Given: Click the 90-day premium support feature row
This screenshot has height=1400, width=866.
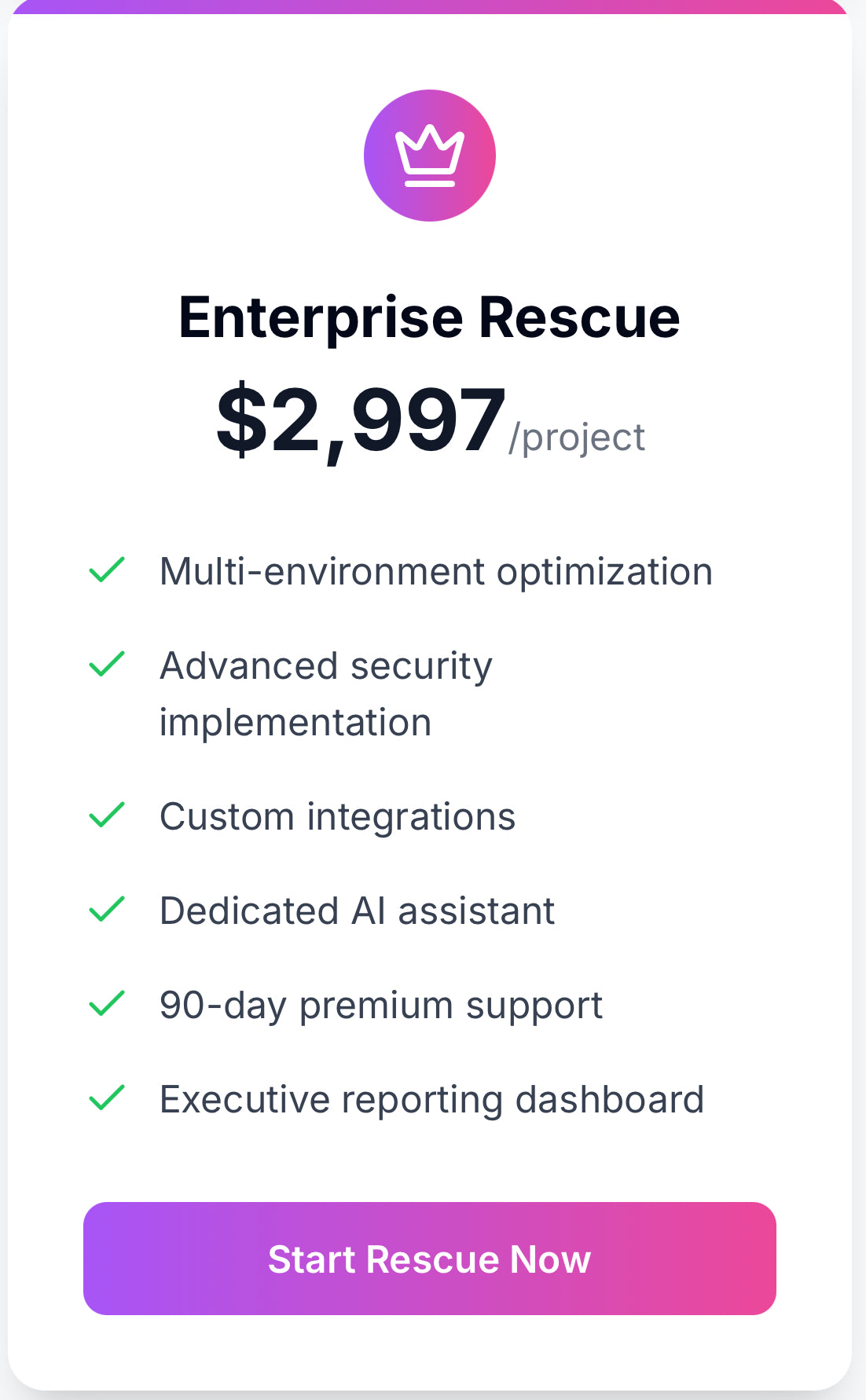Looking at the screenshot, I should 380,1006.
